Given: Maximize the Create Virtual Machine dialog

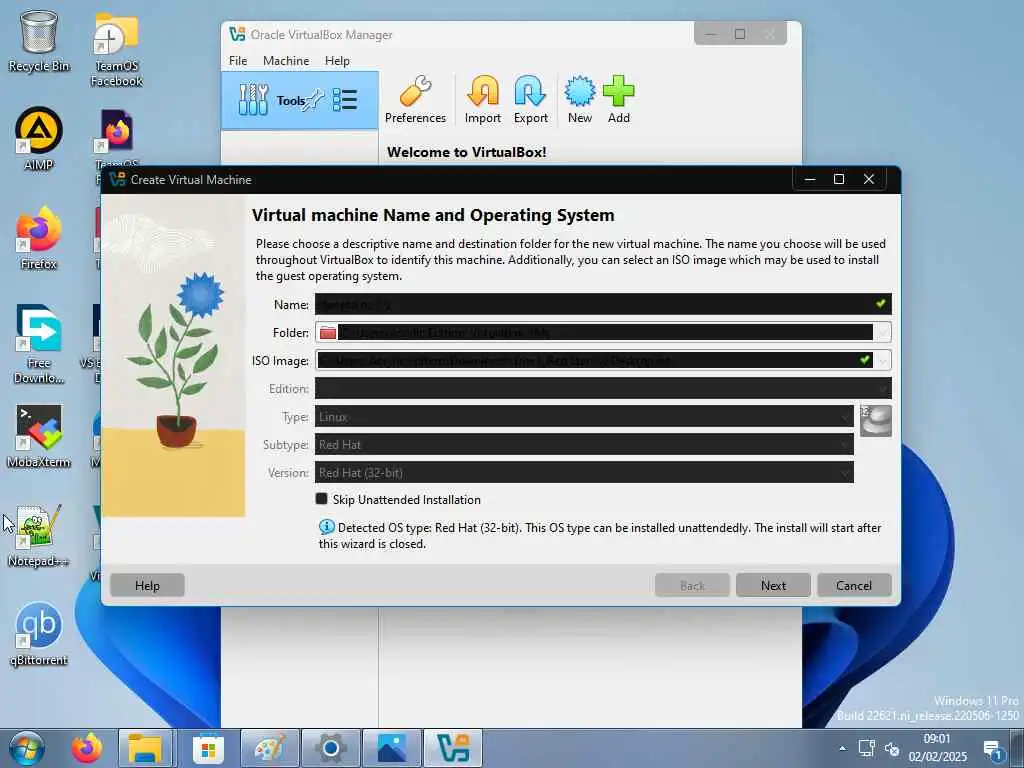Looking at the screenshot, I should click(x=839, y=179).
